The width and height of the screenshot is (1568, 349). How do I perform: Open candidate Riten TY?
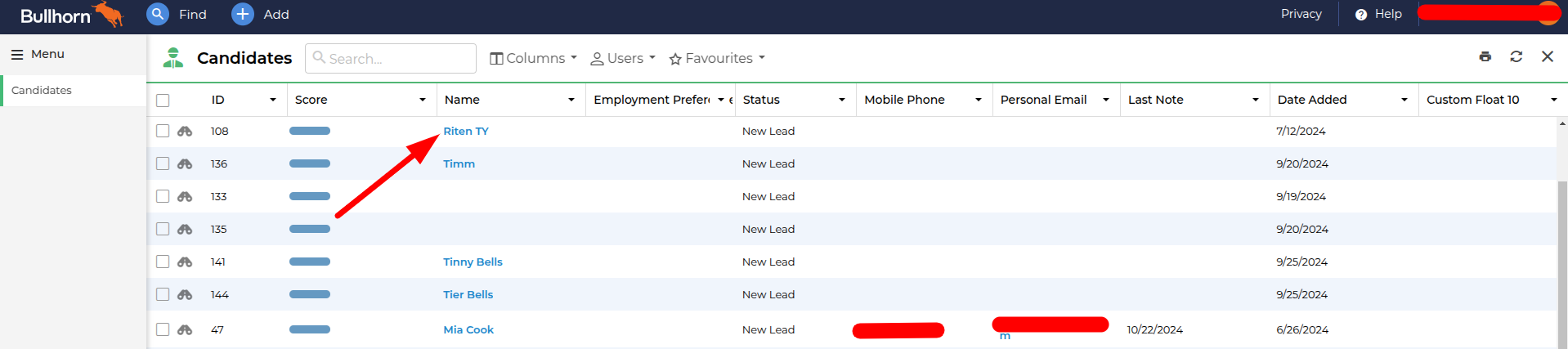click(465, 131)
